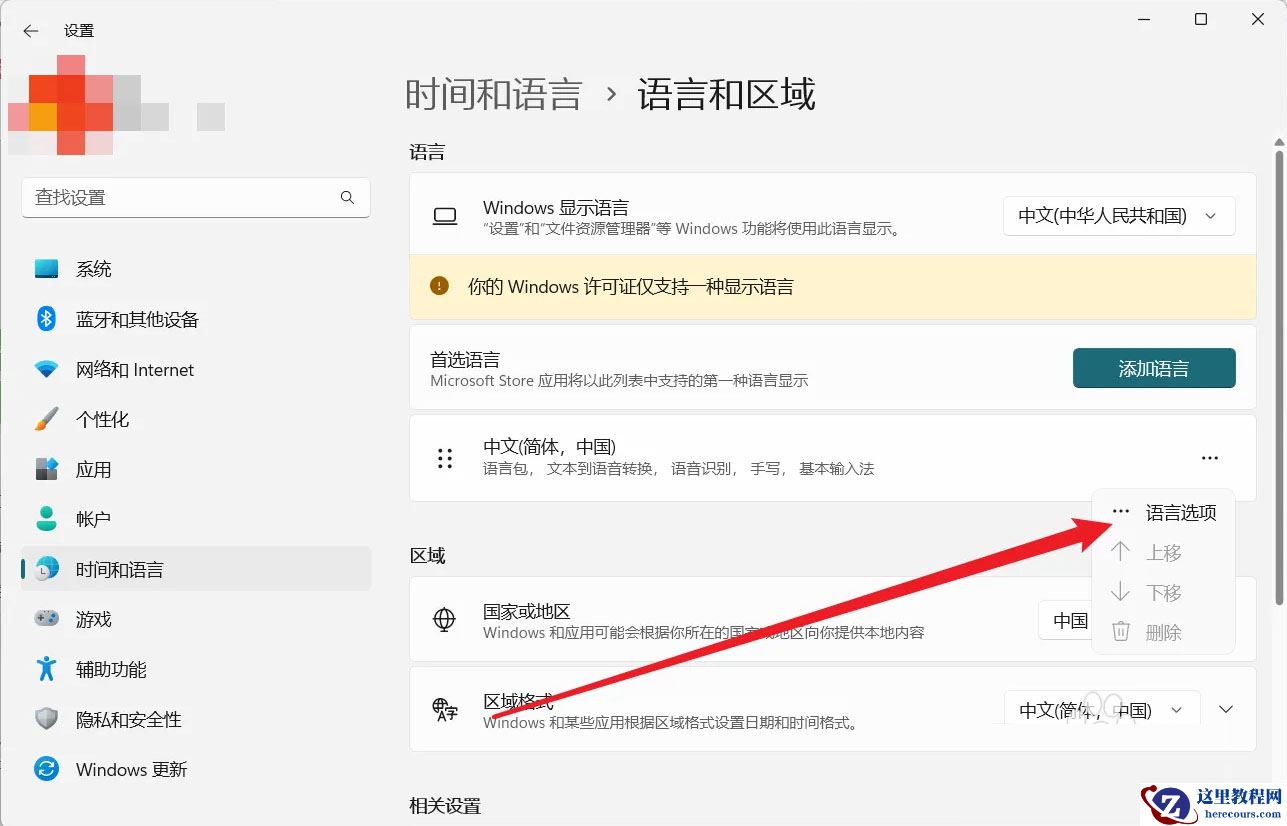Select the 系统 monitor icon in sidebar
This screenshot has width=1287, height=826.
pos(46,268)
